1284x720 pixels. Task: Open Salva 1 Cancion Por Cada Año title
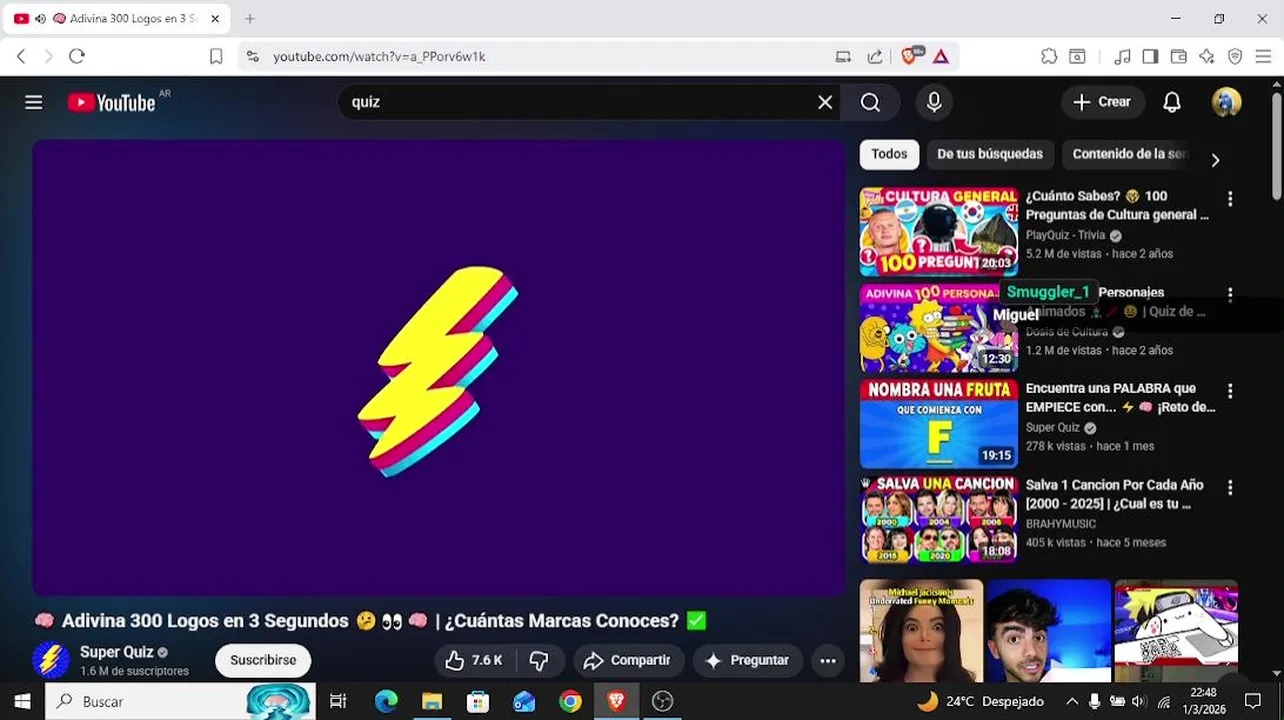1114,494
